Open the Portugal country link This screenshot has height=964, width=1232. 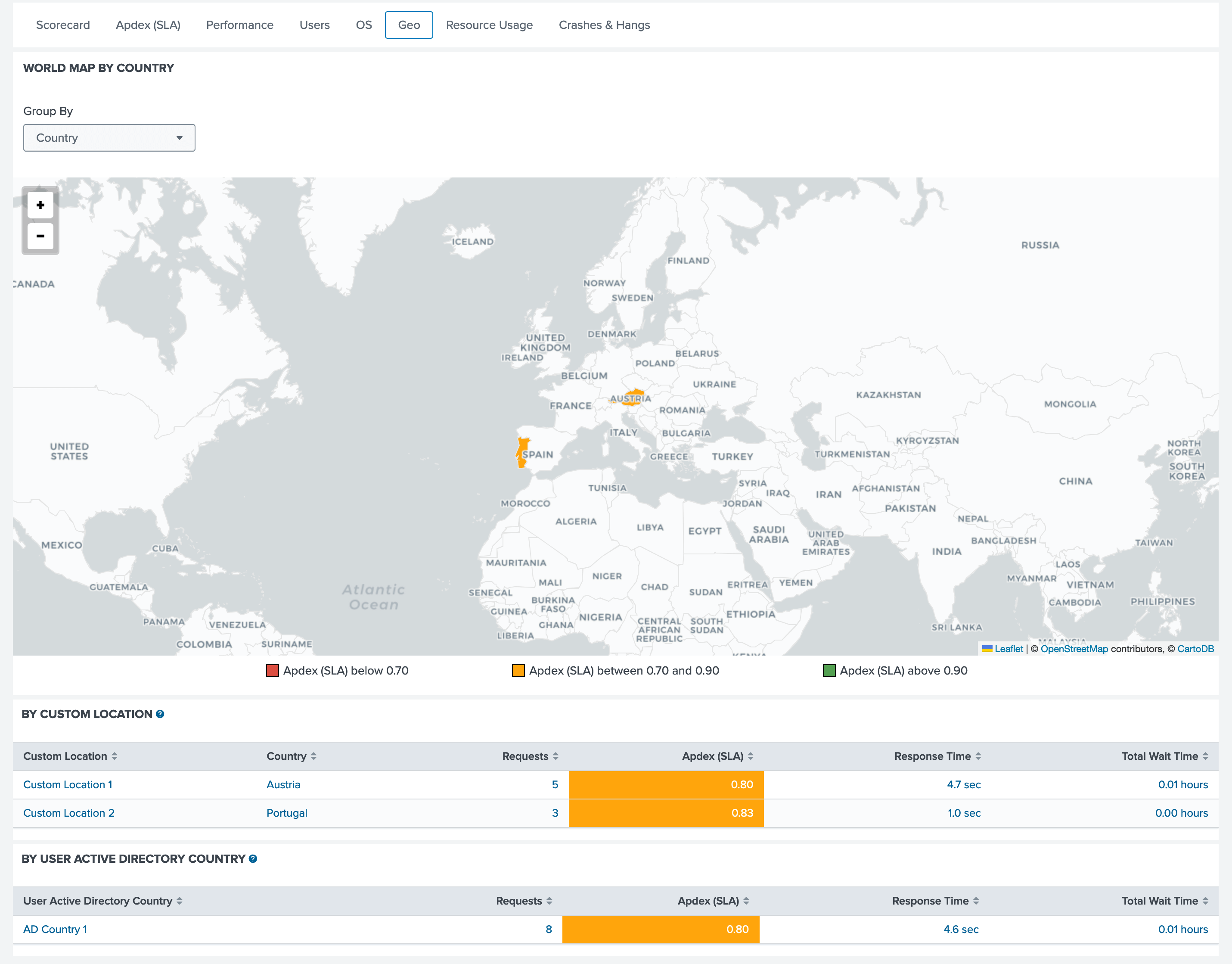tap(286, 813)
